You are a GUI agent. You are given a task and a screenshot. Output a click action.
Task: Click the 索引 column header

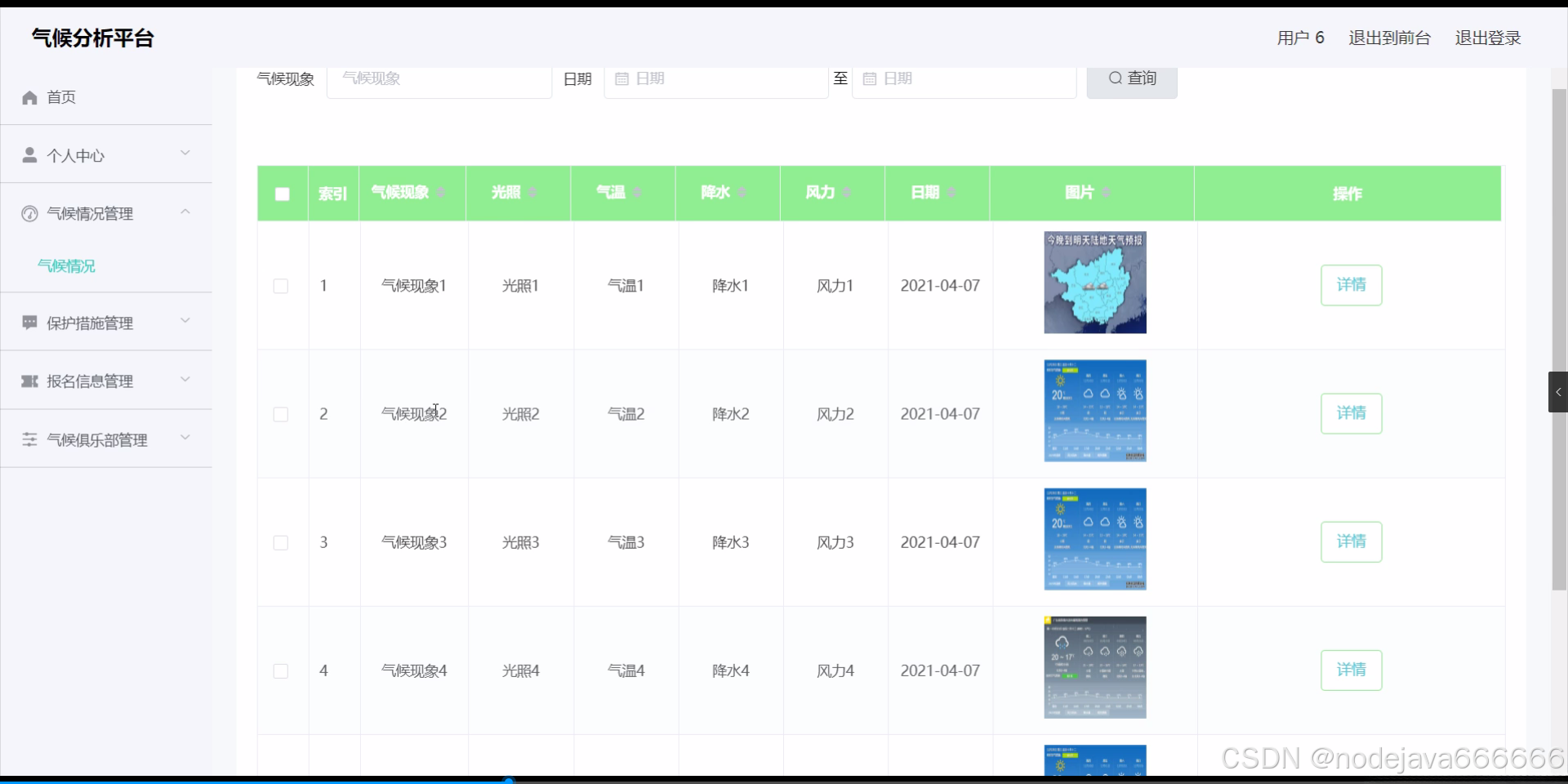click(333, 194)
